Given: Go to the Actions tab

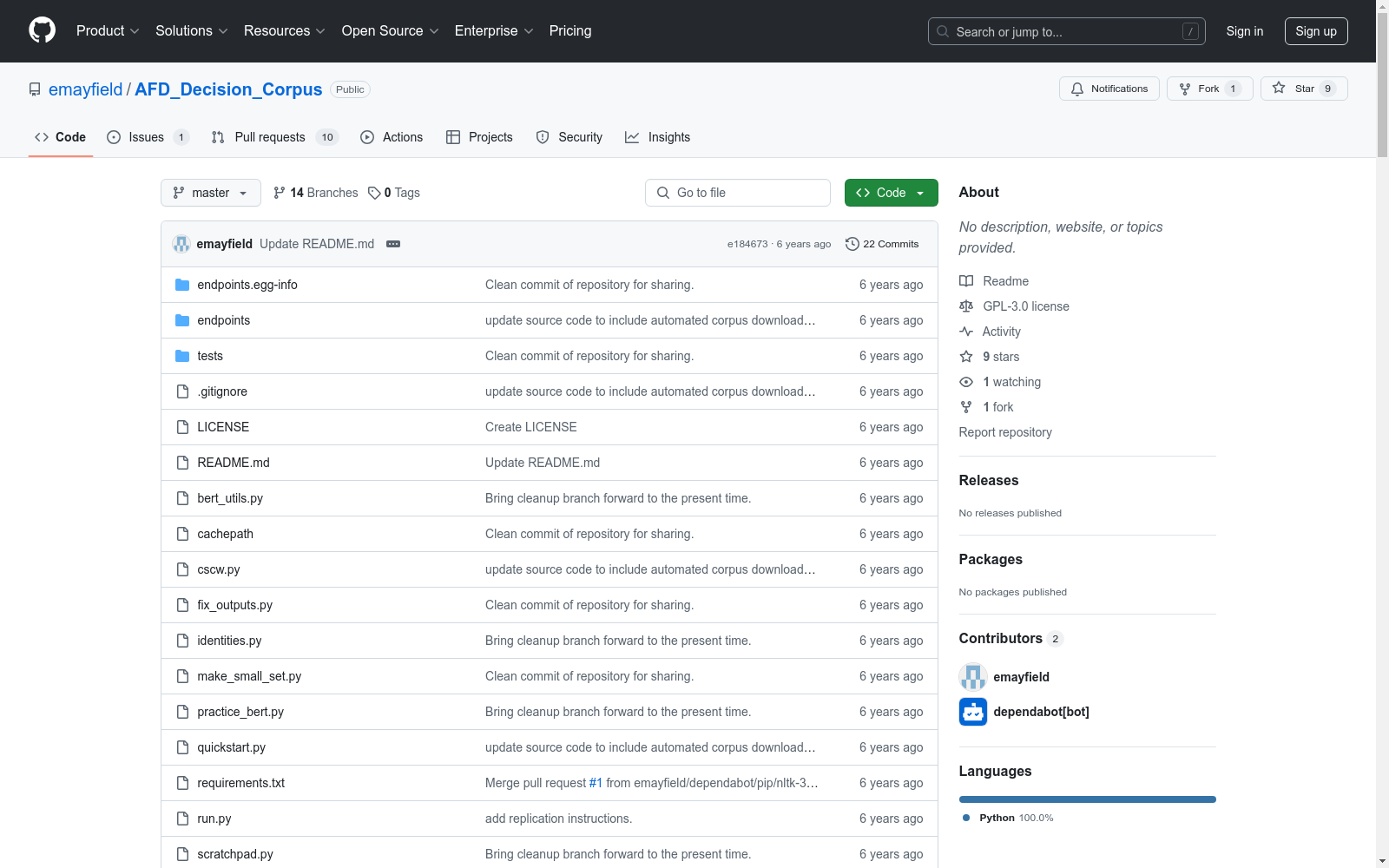Looking at the screenshot, I should coord(392,137).
